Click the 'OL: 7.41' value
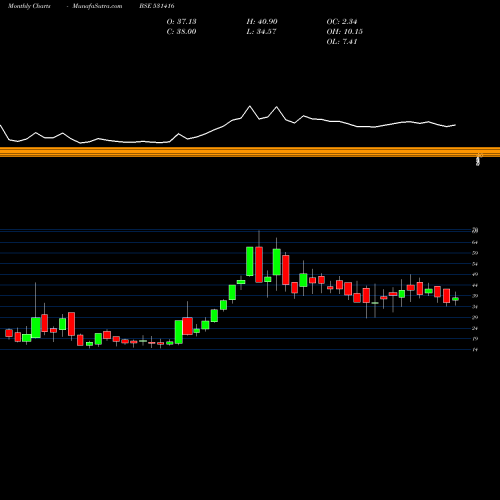Viewport: 500px width, 500px height. click(x=342, y=42)
